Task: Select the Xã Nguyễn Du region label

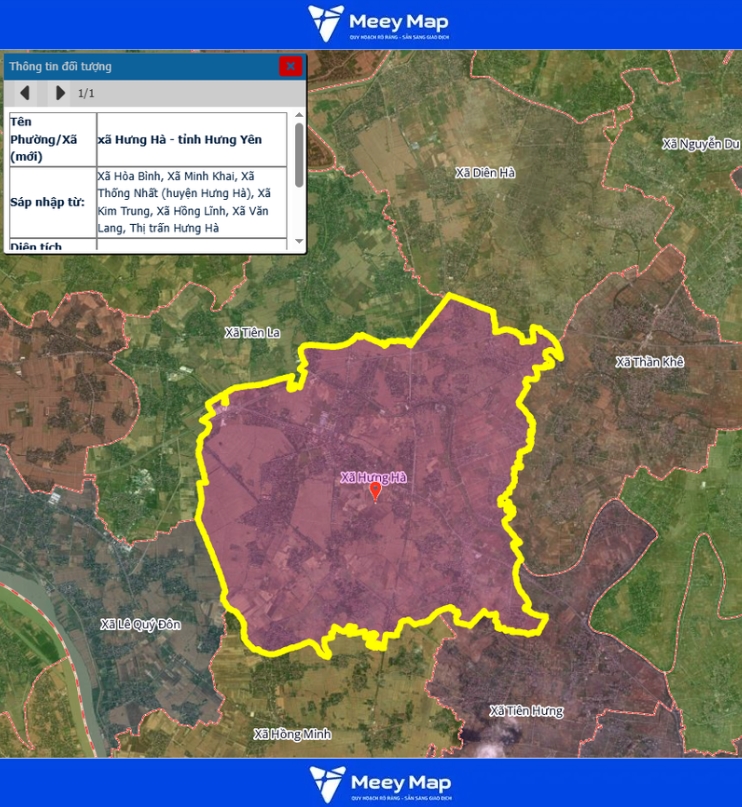Action: pos(701,144)
